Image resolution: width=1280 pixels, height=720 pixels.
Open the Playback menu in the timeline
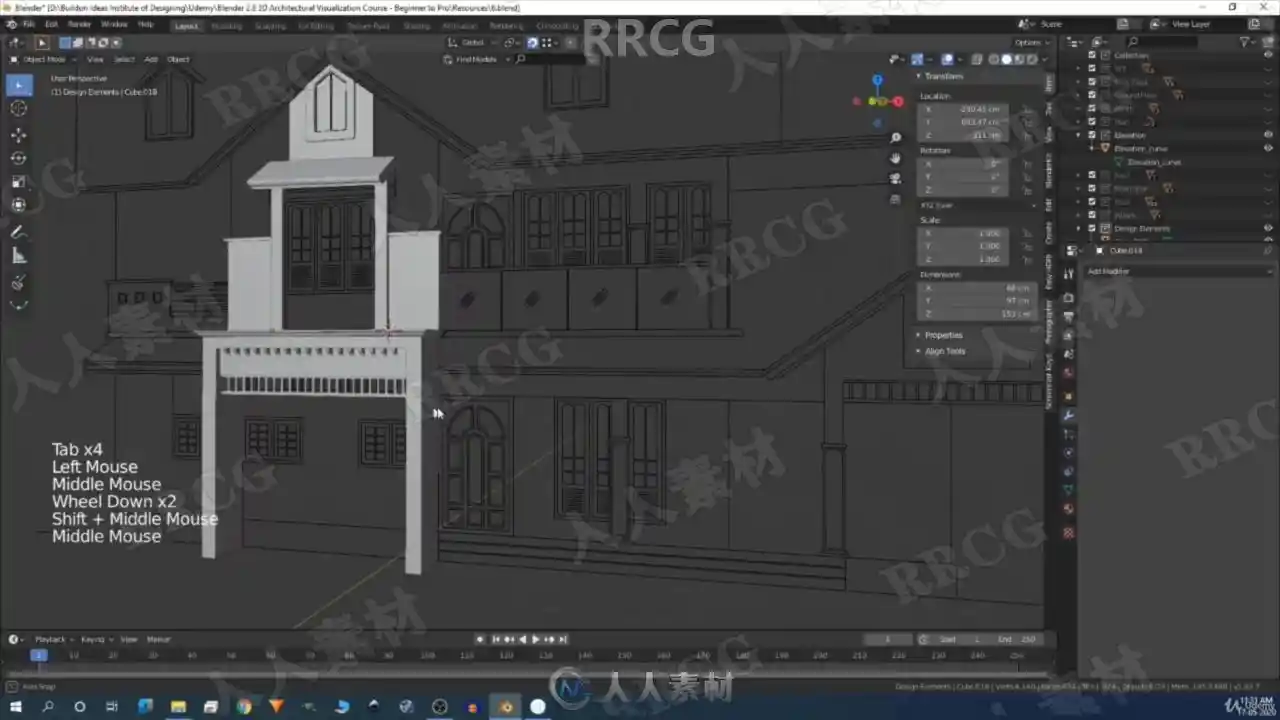[50, 639]
